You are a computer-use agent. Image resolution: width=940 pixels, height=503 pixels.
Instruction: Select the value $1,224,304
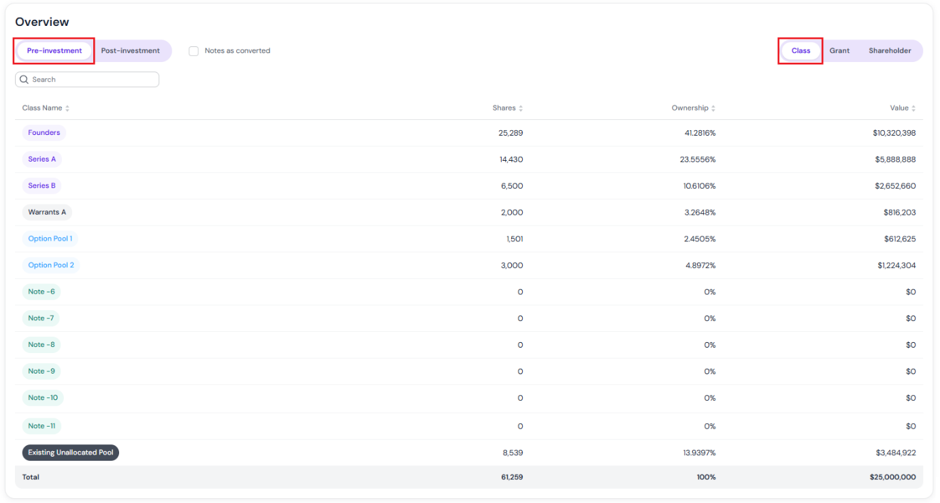[896, 265]
